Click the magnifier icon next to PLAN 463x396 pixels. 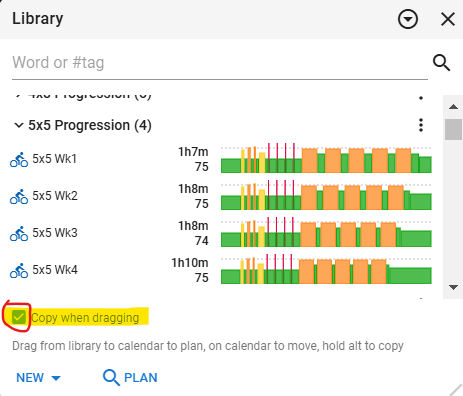point(111,378)
